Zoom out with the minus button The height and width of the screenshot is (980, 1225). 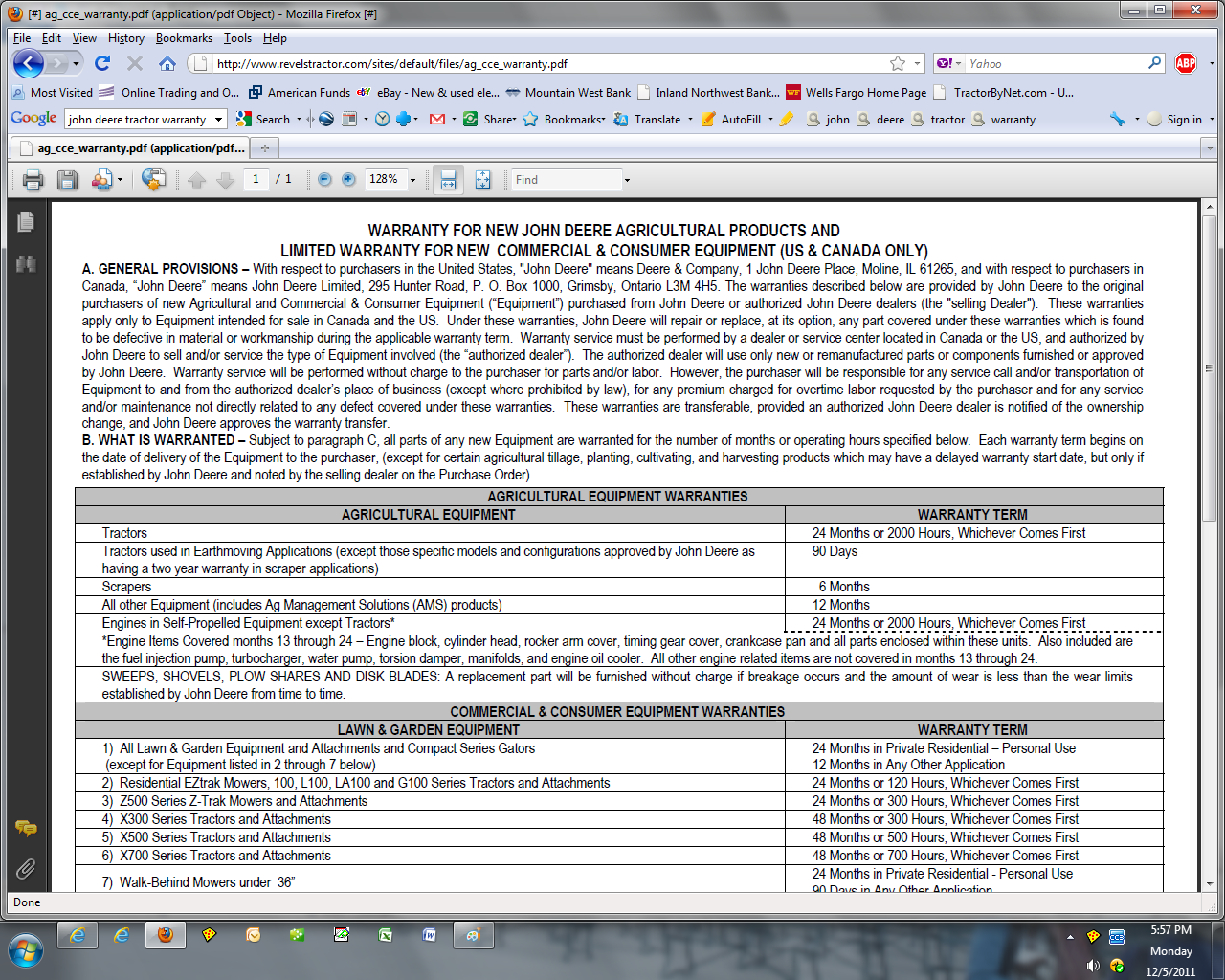click(x=324, y=180)
